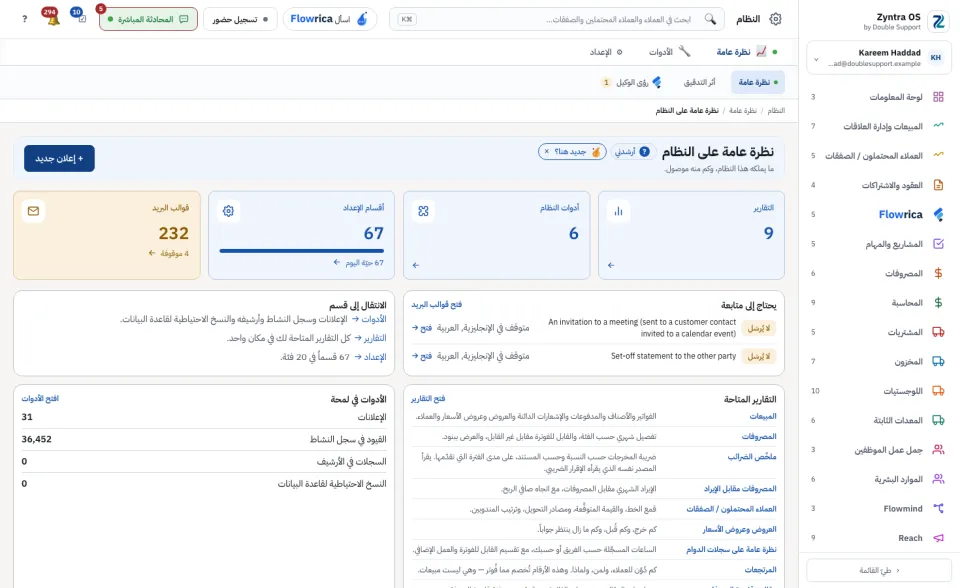
Task: Open the فتح قوالب البريد link
Action: (437, 304)
